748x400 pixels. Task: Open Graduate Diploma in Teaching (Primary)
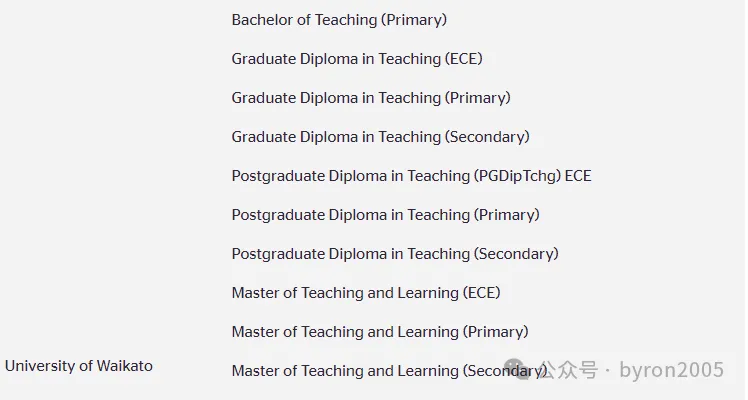pyautogui.click(x=371, y=98)
